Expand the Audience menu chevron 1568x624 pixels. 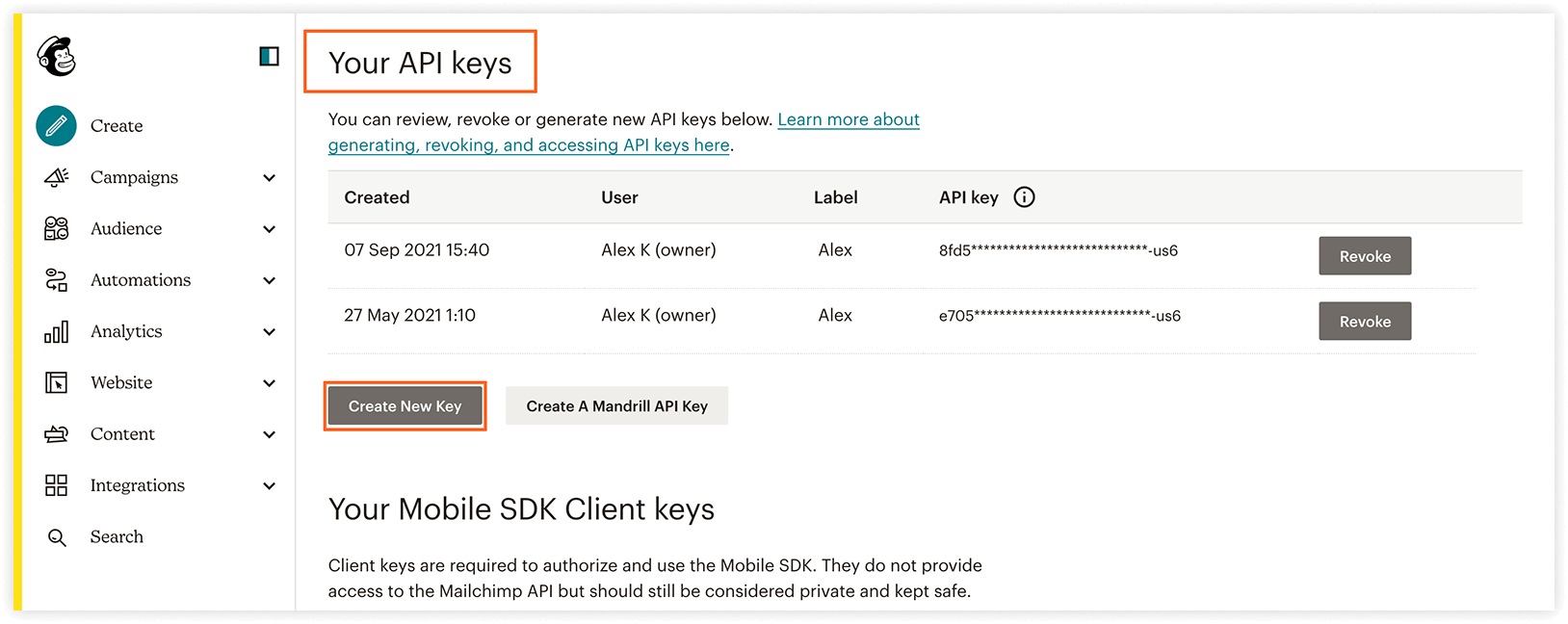[x=270, y=229]
